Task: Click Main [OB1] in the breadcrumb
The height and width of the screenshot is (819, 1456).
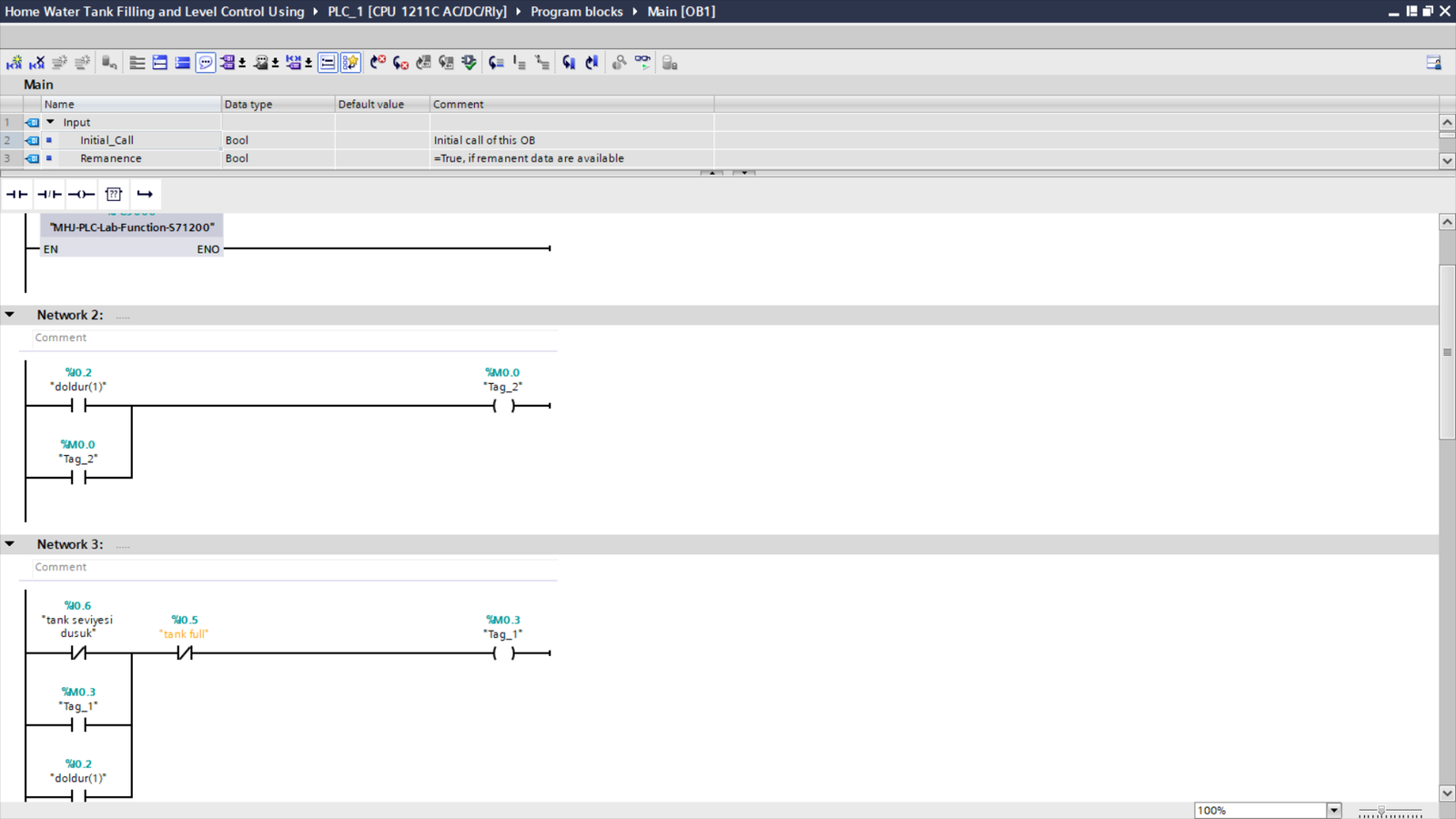Action: tap(682, 12)
